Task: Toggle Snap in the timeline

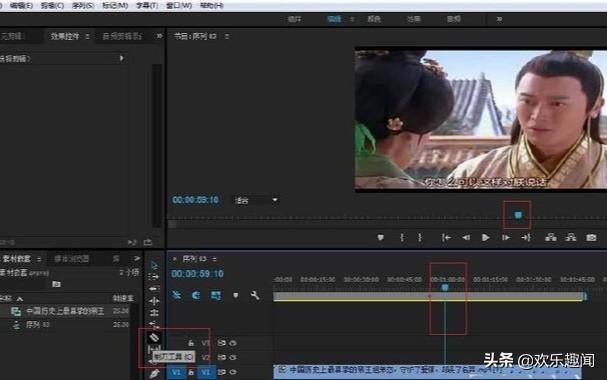Action: pyautogui.click(x=196, y=296)
